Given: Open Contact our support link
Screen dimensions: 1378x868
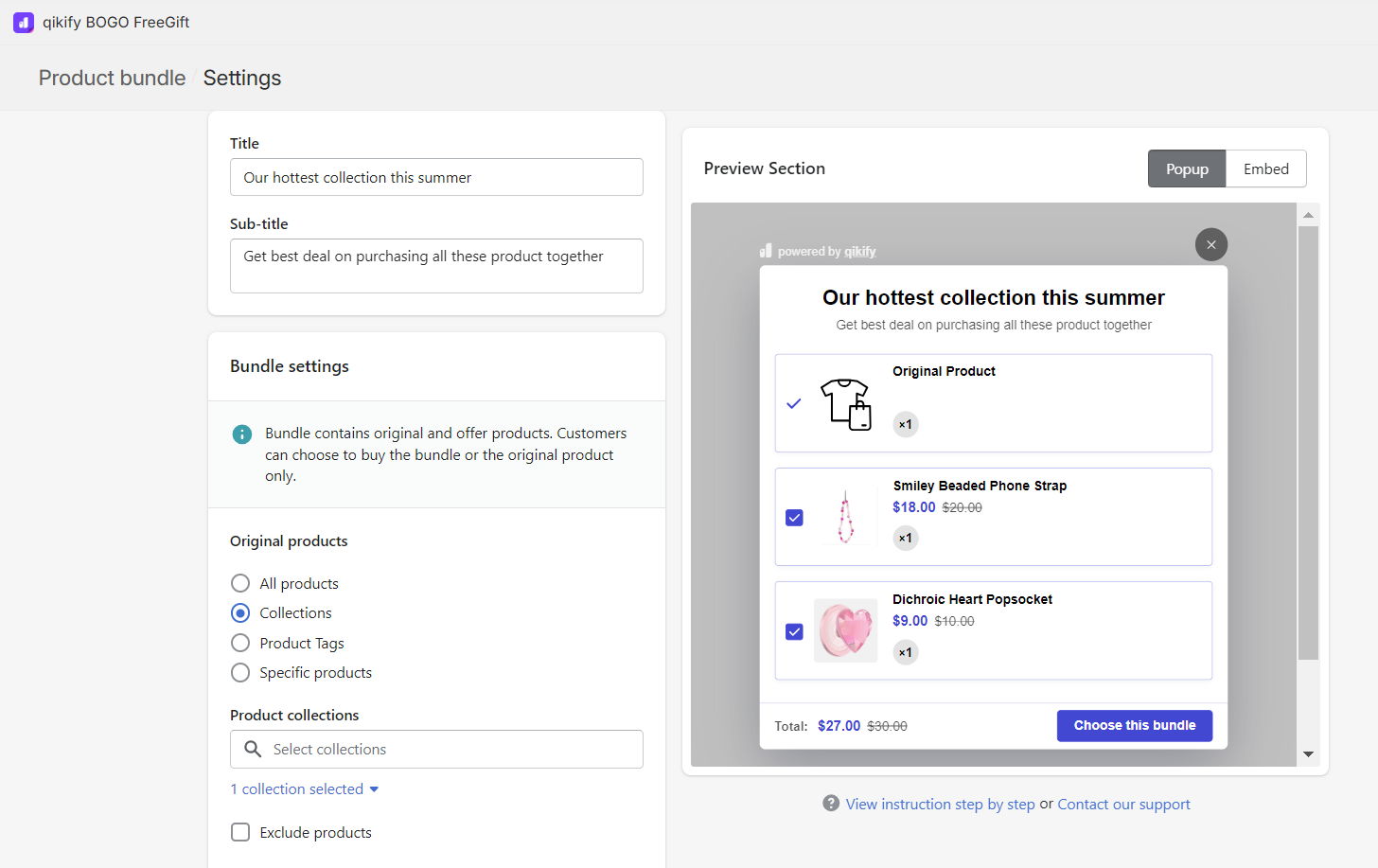Looking at the screenshot, I should 1123,804.
